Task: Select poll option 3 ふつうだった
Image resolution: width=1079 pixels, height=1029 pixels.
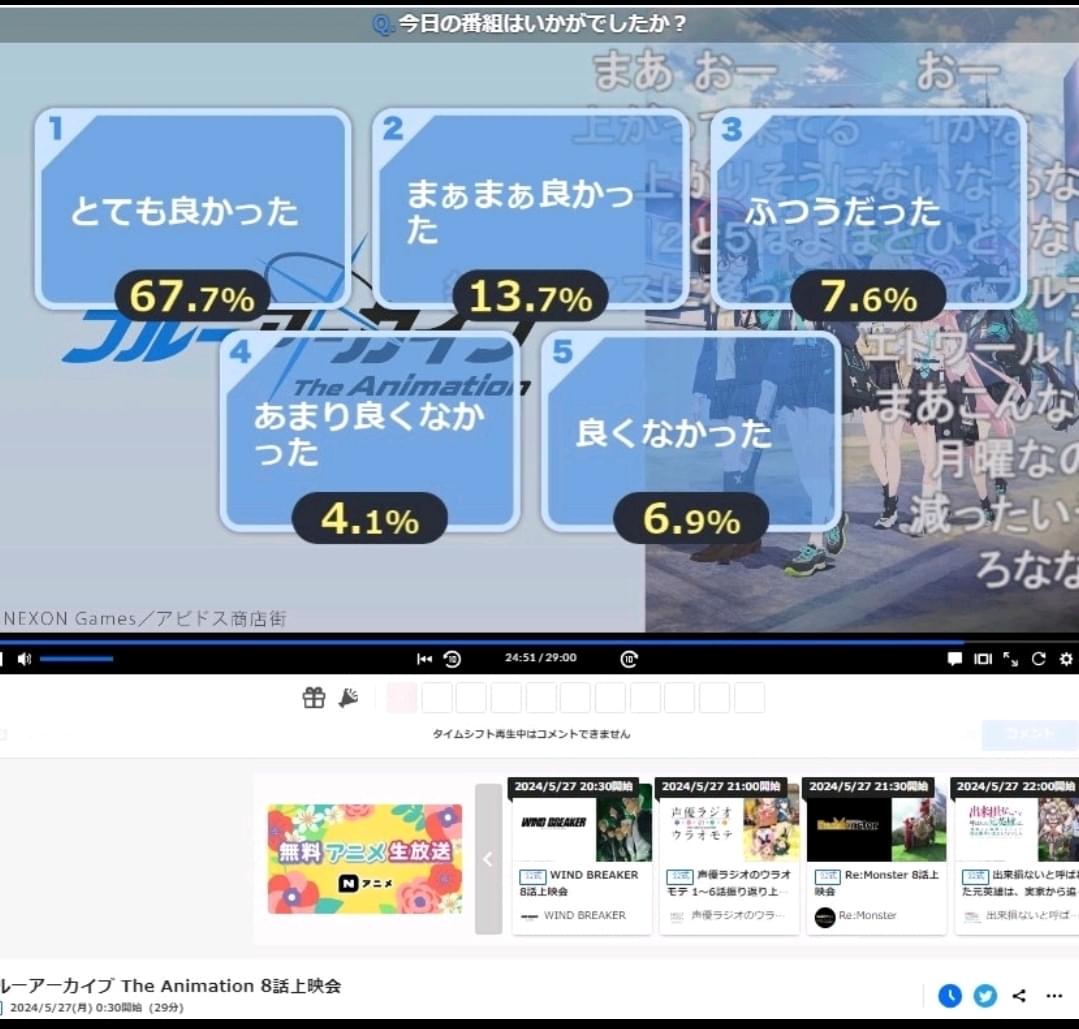Action: pos(868,208)
